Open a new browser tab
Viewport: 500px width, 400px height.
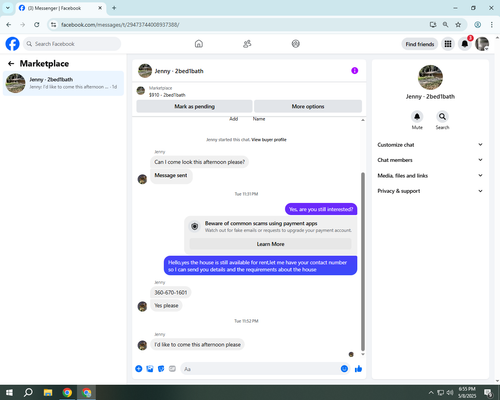114,8
